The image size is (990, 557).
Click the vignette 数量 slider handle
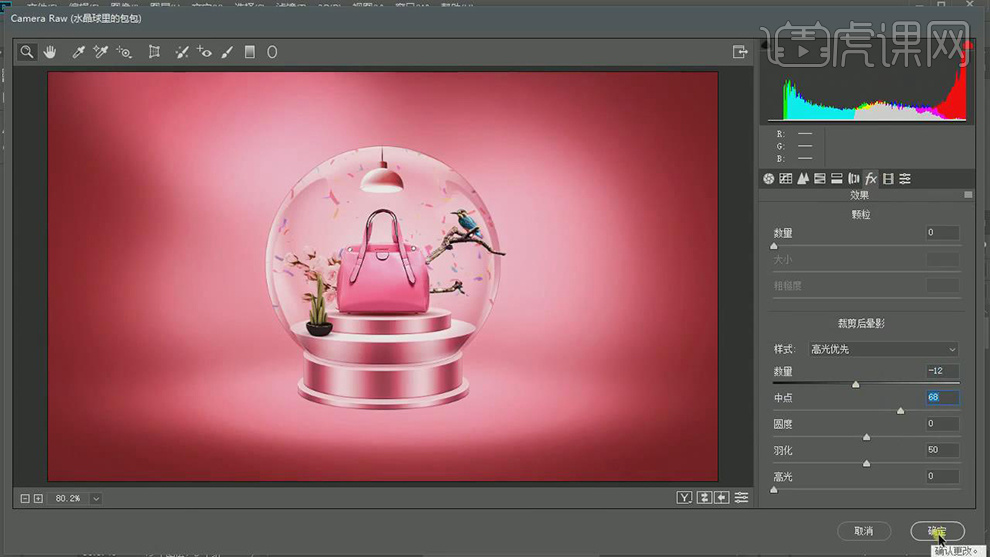856,384
